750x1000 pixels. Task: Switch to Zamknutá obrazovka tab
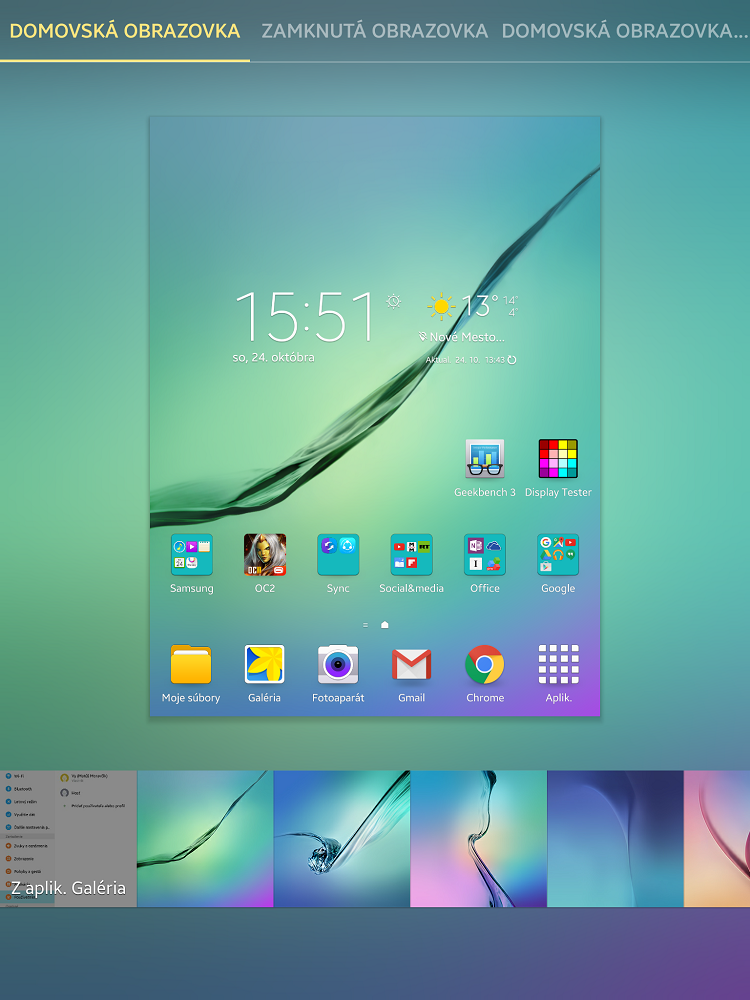pyautogui.click(x=375, y=31)
